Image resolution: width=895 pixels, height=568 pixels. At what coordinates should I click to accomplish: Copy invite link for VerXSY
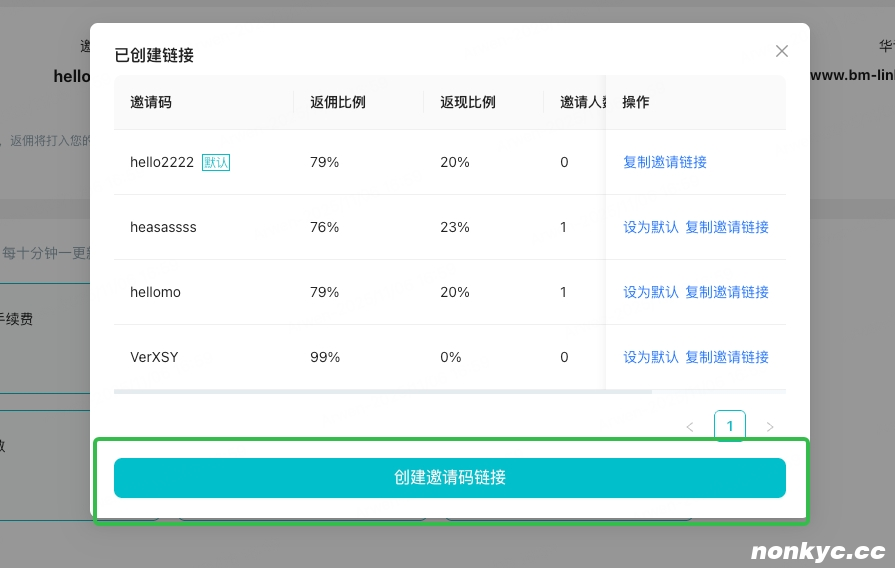click(x=727, y=357)
